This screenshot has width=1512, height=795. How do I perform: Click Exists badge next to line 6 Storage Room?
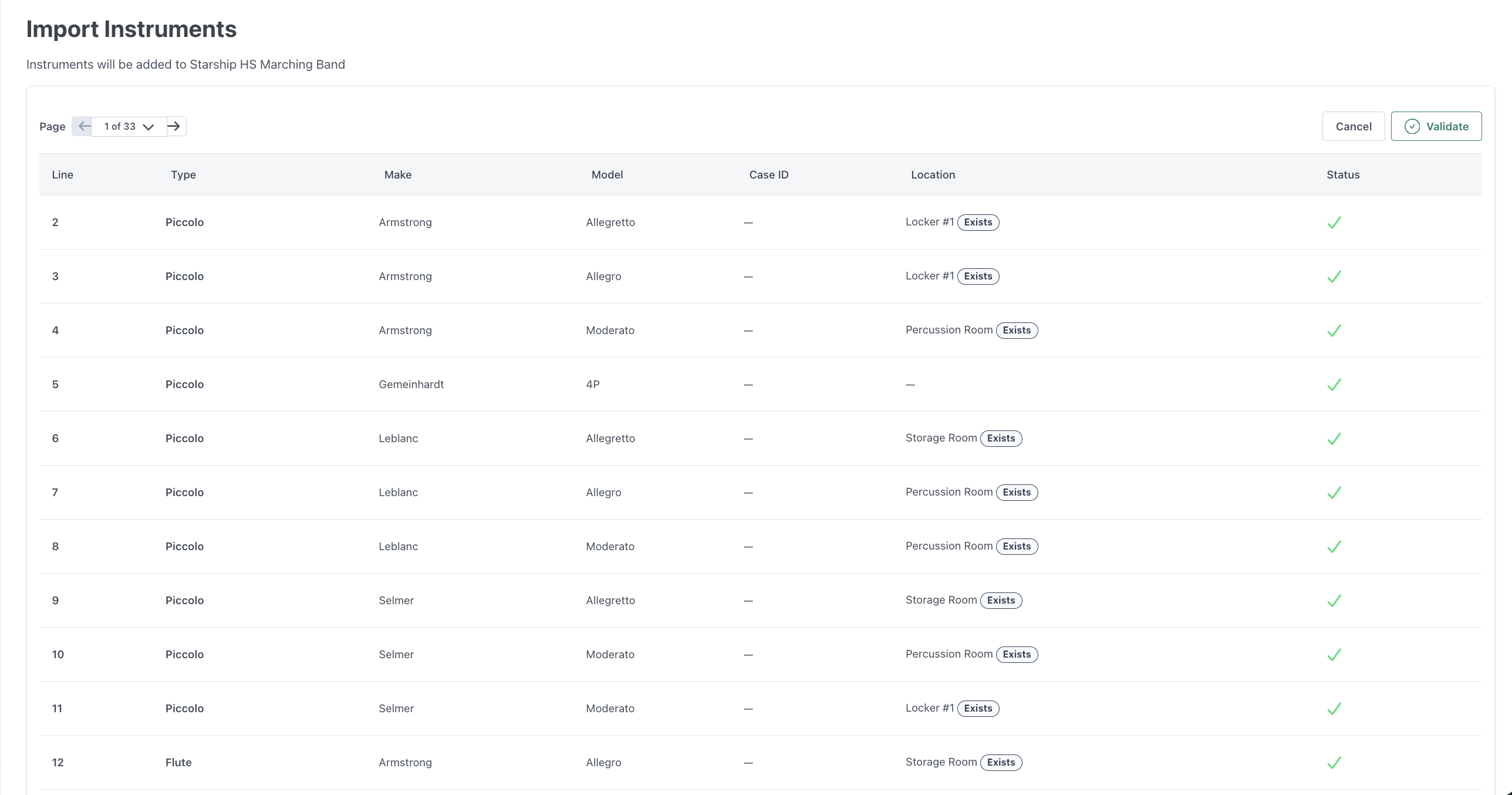pyautogui.click(x=1001, y=439)
